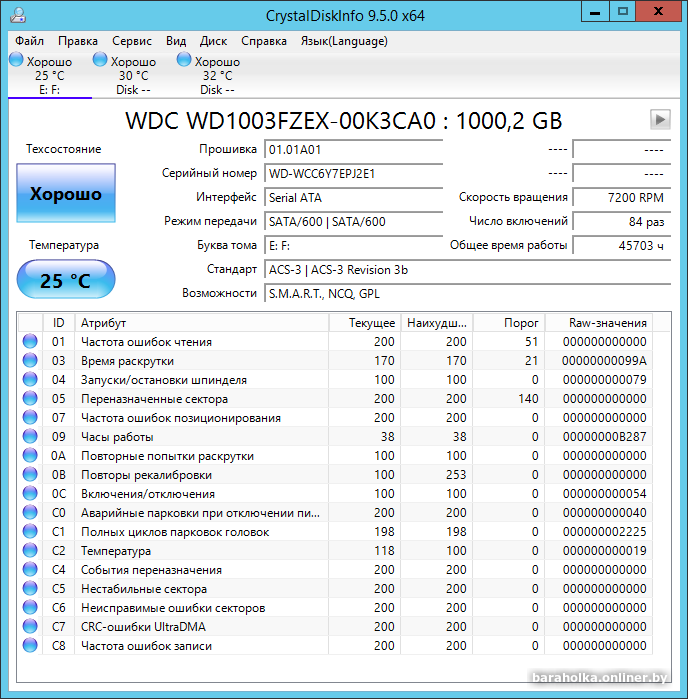The width and height of the screenshot is (688, 699).
Task: Click the 25 °C temperature button
Action: click(x=66, y=280)
